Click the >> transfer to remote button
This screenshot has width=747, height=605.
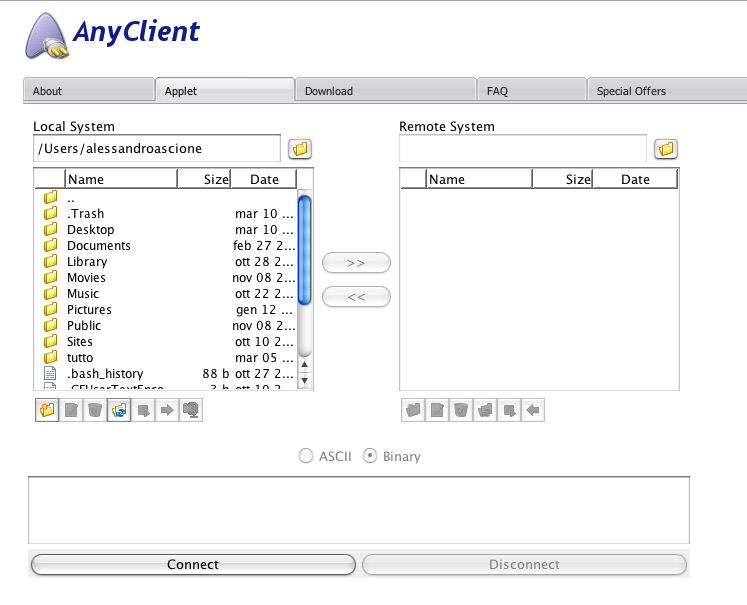[356, 263]
